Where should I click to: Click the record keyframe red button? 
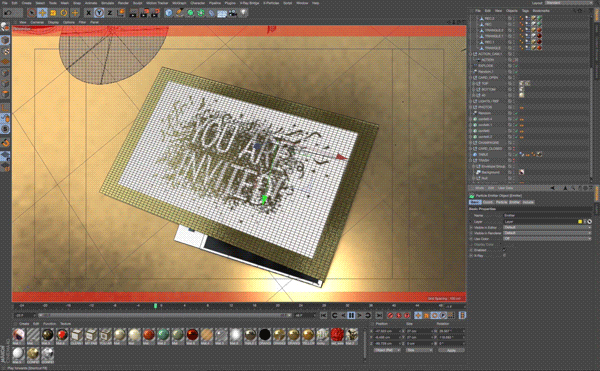click(x=390, y=315)
